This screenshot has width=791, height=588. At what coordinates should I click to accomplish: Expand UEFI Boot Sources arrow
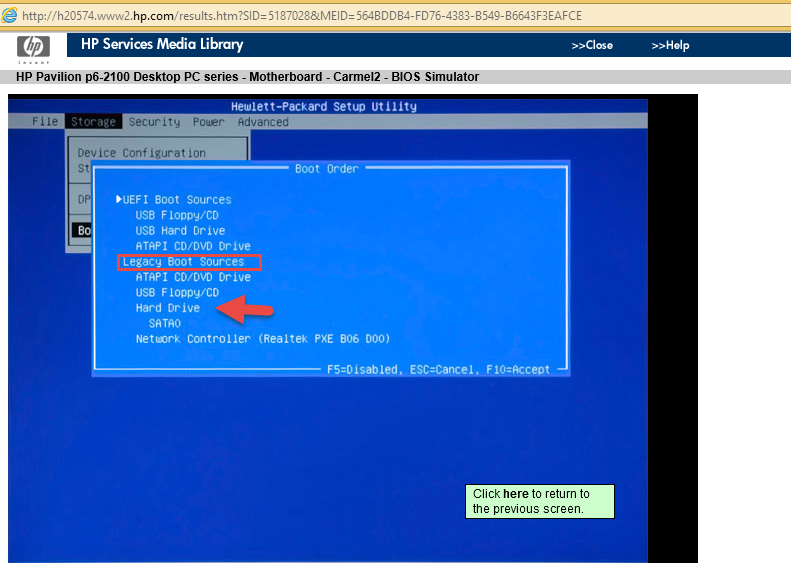point(119,199)
